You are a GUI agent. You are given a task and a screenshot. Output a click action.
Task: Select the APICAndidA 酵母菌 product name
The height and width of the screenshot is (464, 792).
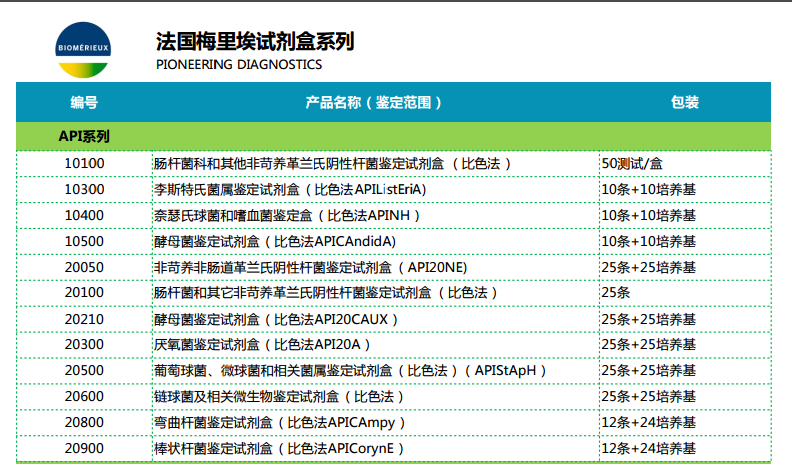tap(275, 241)
